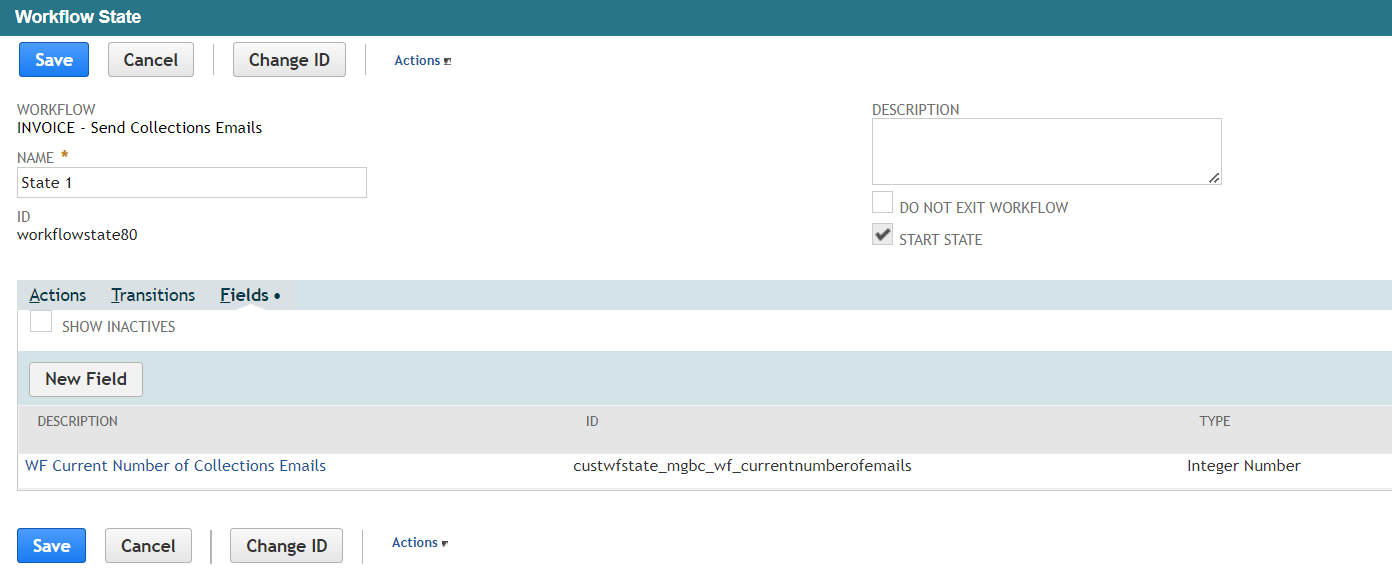1392x573 pixels.
Task: Switch to the Transitions subtab
Action: (x=153, y=295)
